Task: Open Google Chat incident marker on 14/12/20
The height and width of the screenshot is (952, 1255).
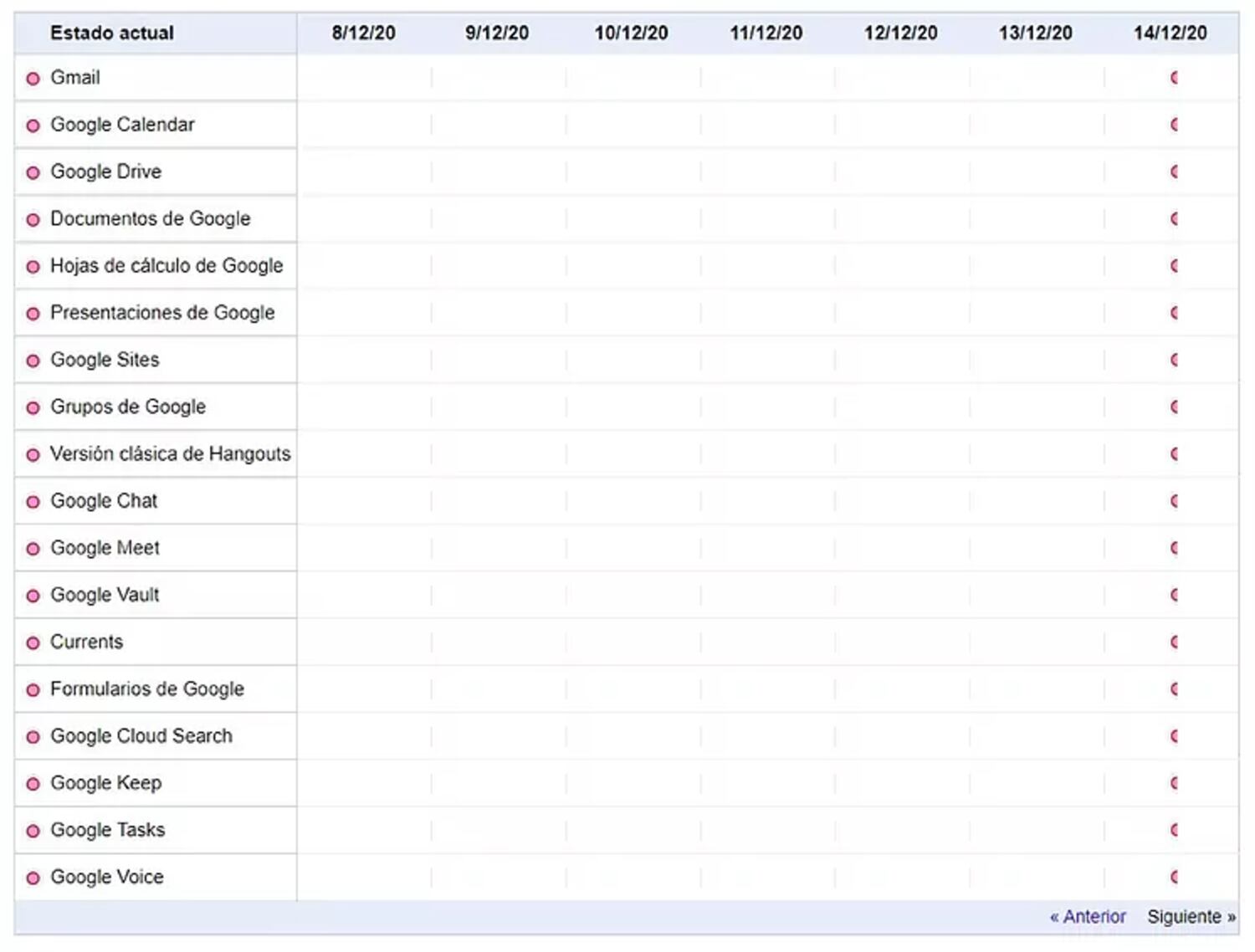Action: pos(1175,501)
